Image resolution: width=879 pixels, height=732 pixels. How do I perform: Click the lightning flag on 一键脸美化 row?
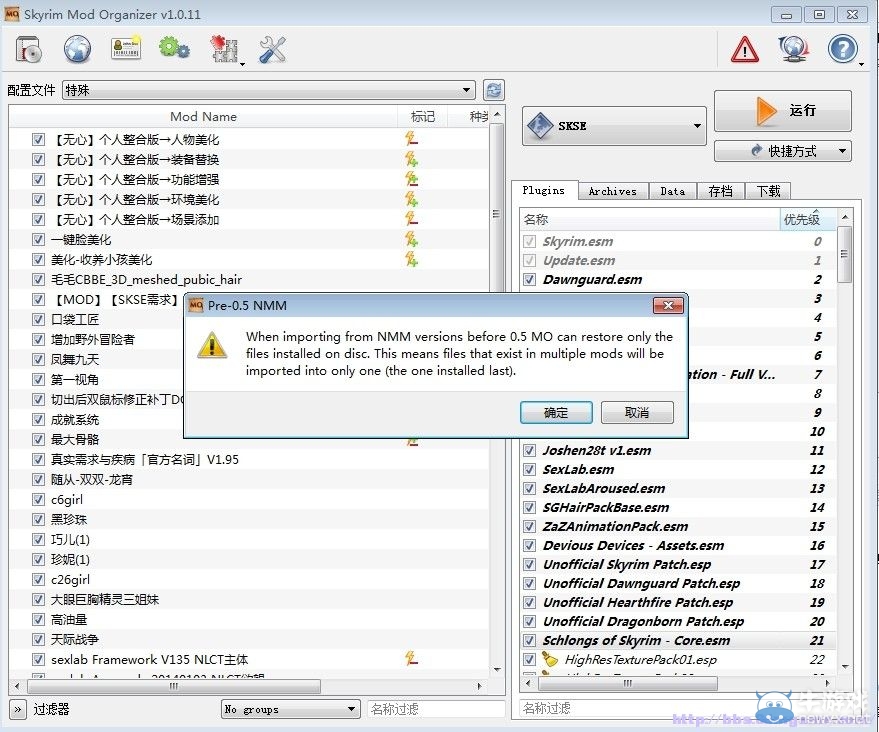[411, 239]
